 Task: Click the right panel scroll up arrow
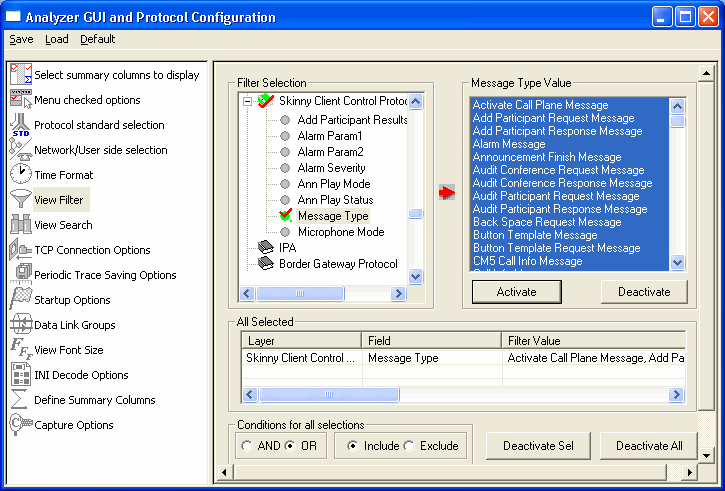[x=706, y=74]
